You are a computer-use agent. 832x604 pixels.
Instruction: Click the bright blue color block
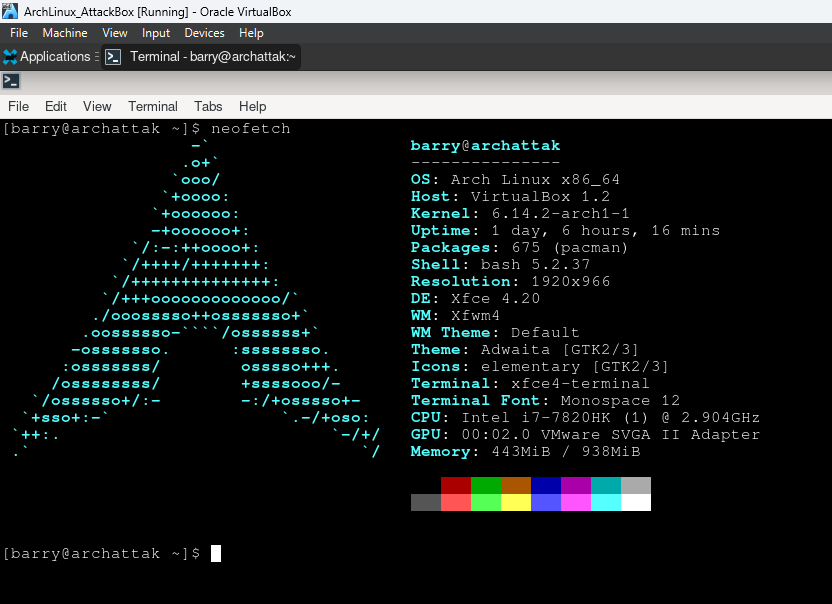point(546,503)
